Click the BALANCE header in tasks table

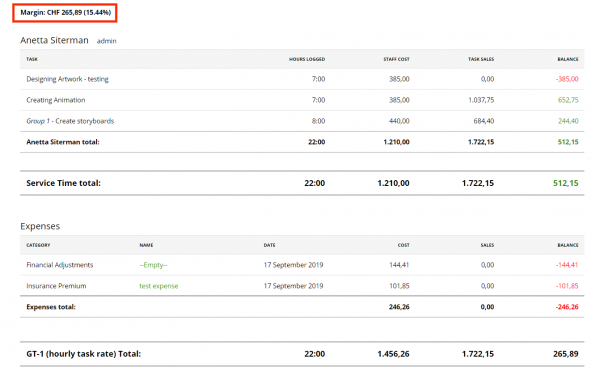click(x=568, y=59)
